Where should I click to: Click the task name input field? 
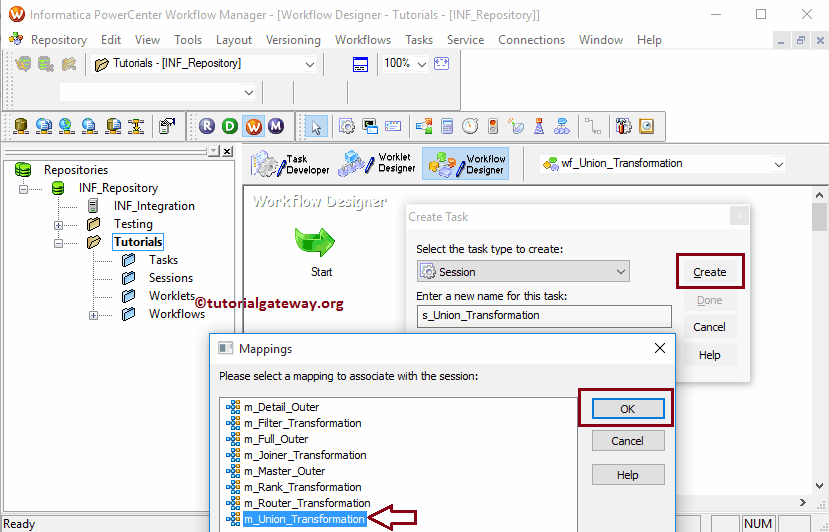(544, 316)
